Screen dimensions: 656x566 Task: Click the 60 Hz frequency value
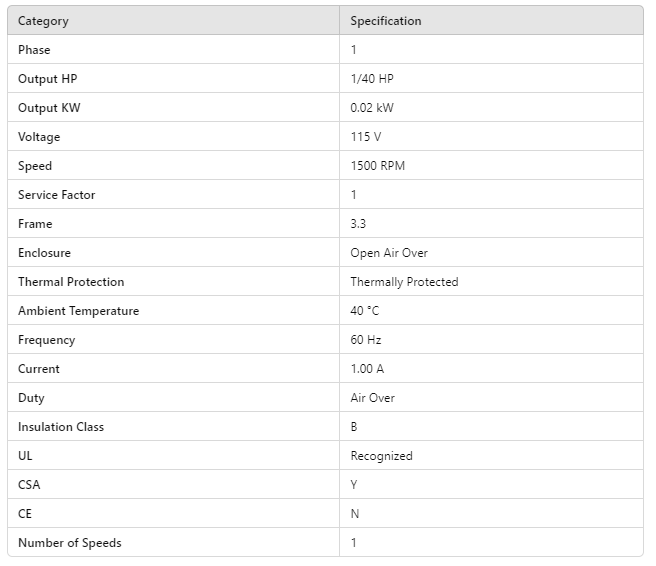pyautogui.click(x=366, y=340)
